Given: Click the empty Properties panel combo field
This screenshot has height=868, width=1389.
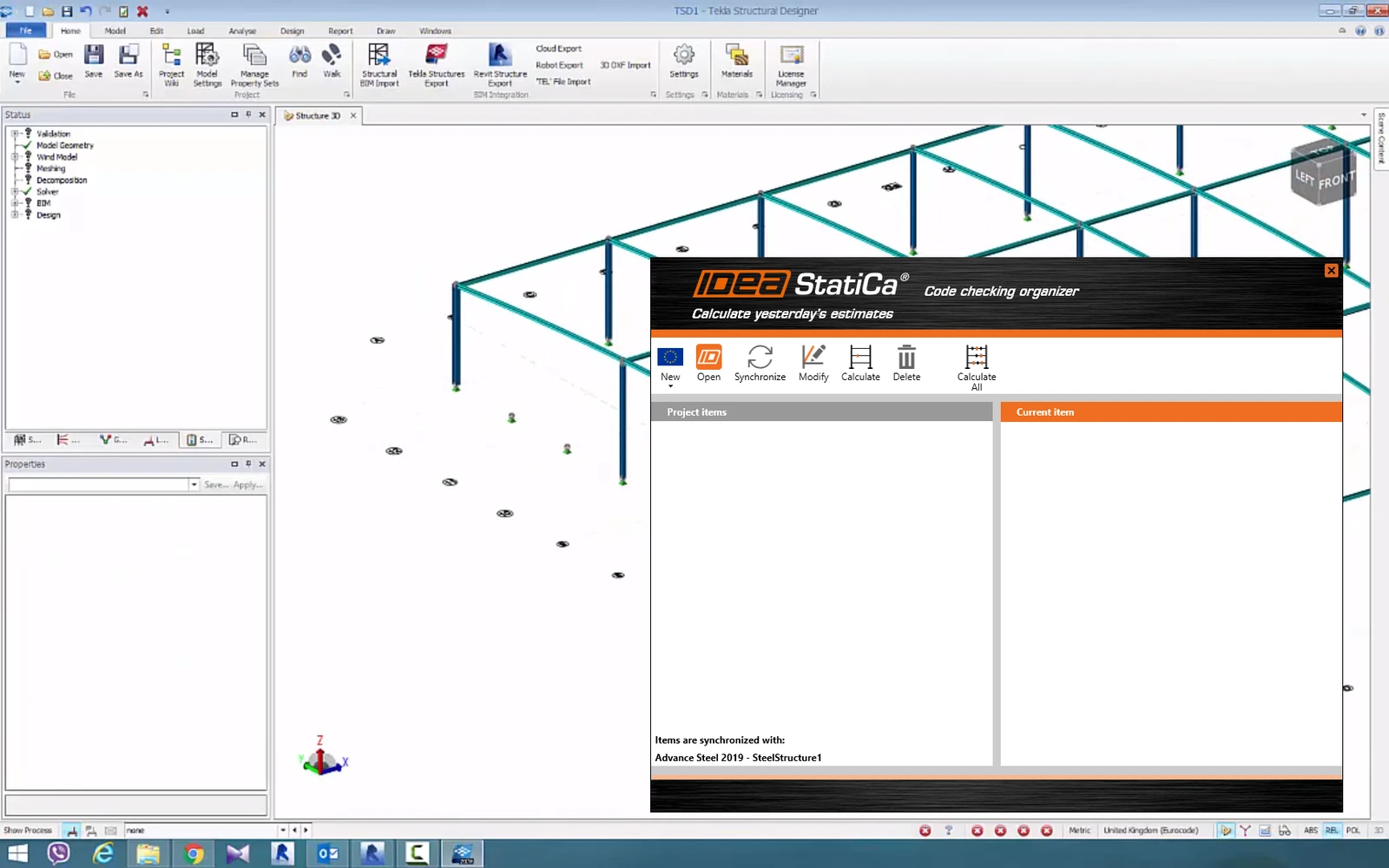Looking at the screenshot, I should pos(98,484).
